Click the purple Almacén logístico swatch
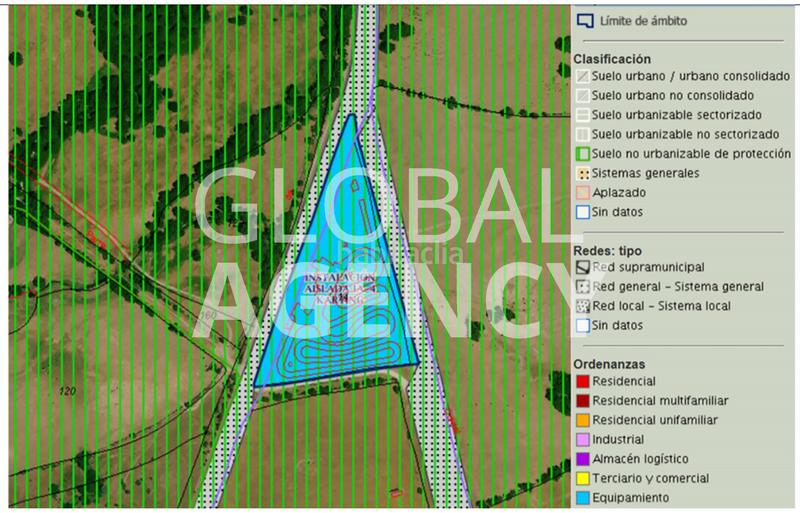Screen dimensions: 800x513 point(582,459)
